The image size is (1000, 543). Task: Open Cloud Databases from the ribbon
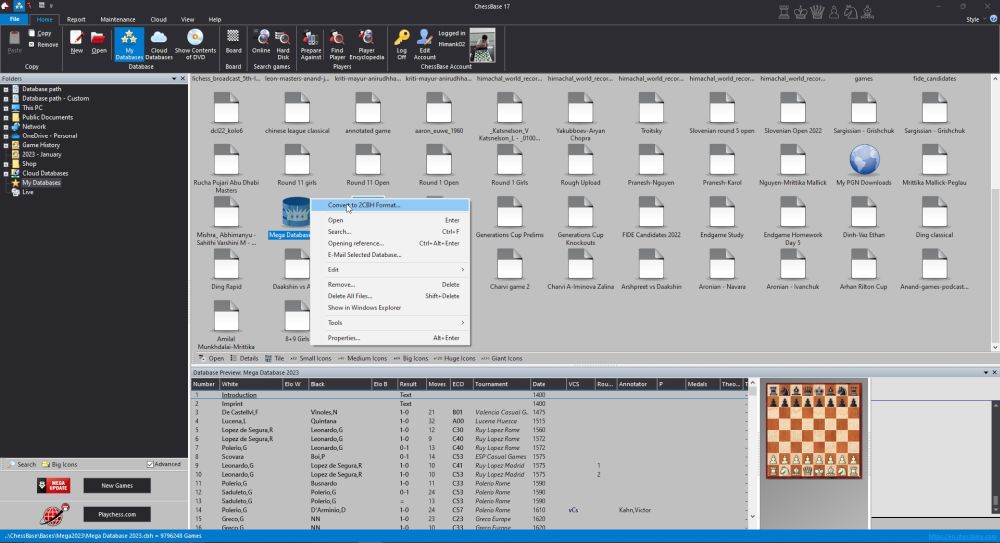(x=159, y=44)
